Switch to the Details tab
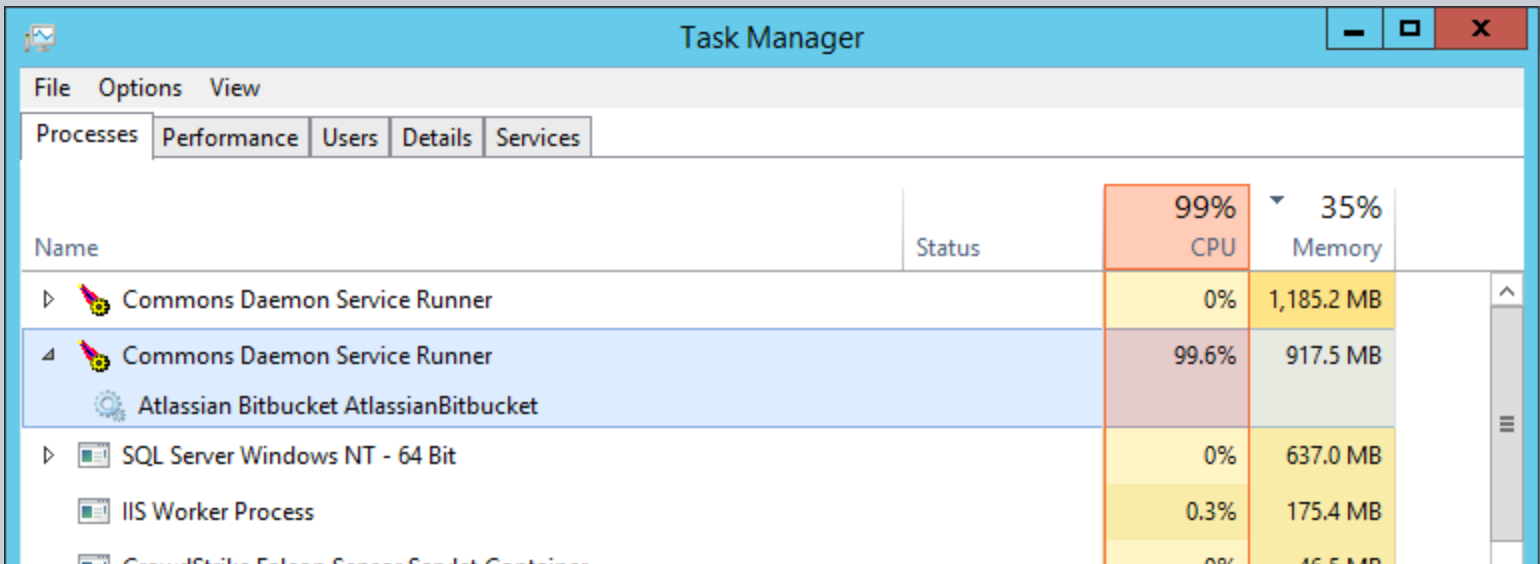 point(437,138)
